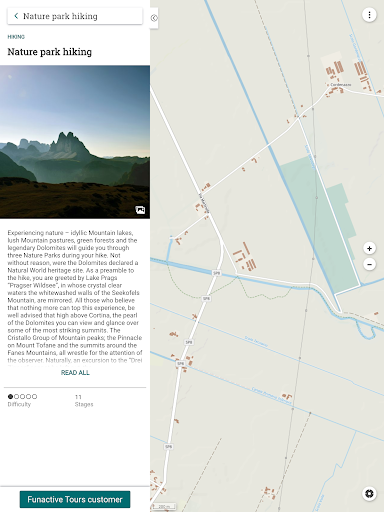Click the Nature park hiking search field
Viewport: 384px width, 512px height.
pos(75,16)
